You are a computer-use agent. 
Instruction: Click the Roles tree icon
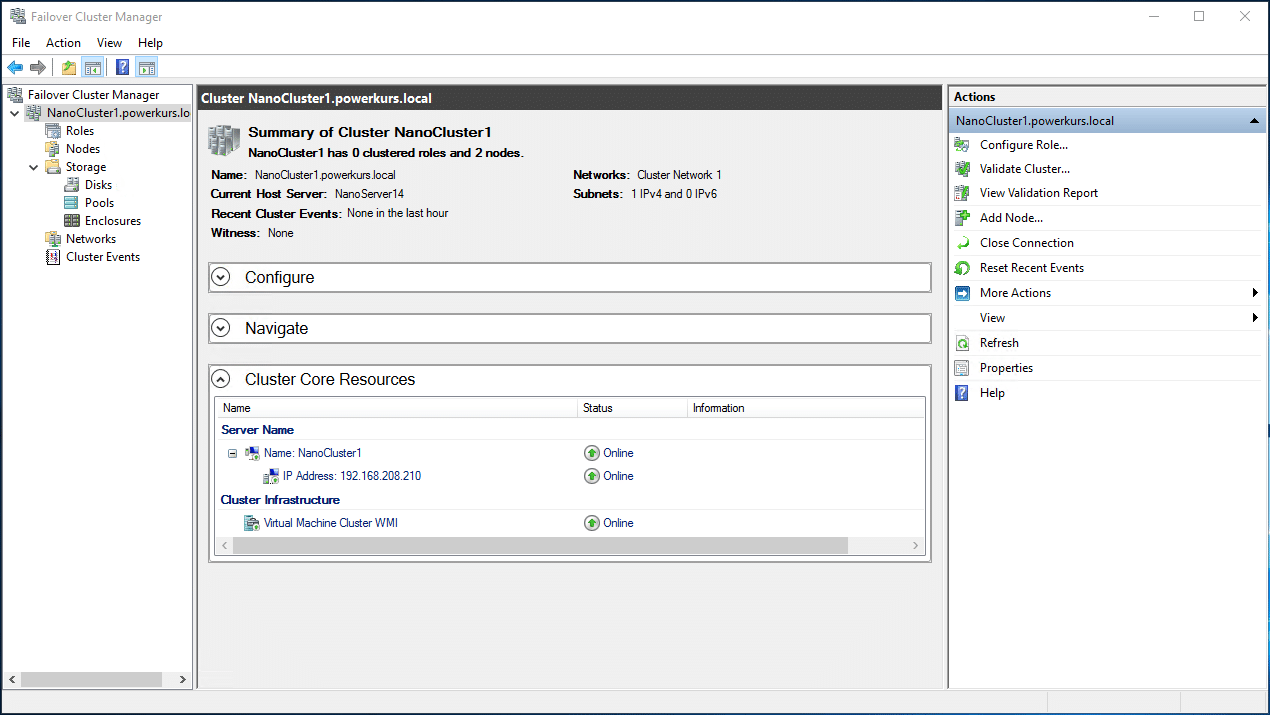click(53, 131)
